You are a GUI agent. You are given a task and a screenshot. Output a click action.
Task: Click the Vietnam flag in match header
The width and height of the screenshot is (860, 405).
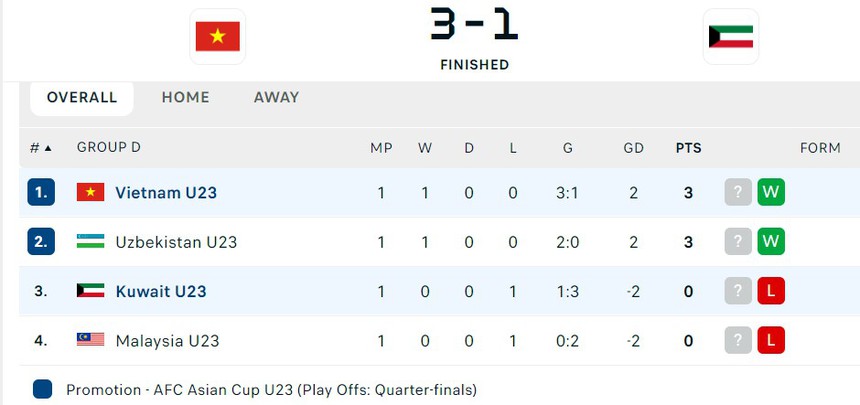point(217,37)
